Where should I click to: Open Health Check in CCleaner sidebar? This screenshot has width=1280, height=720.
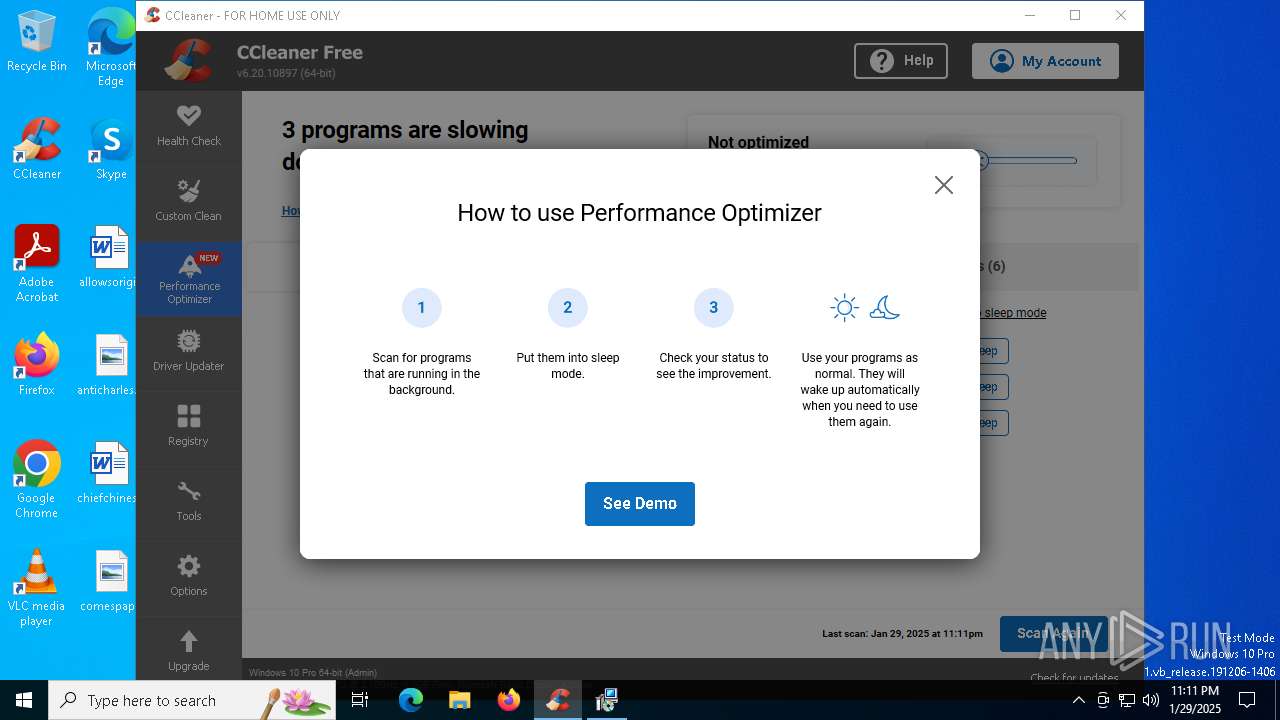coord(188,127)
